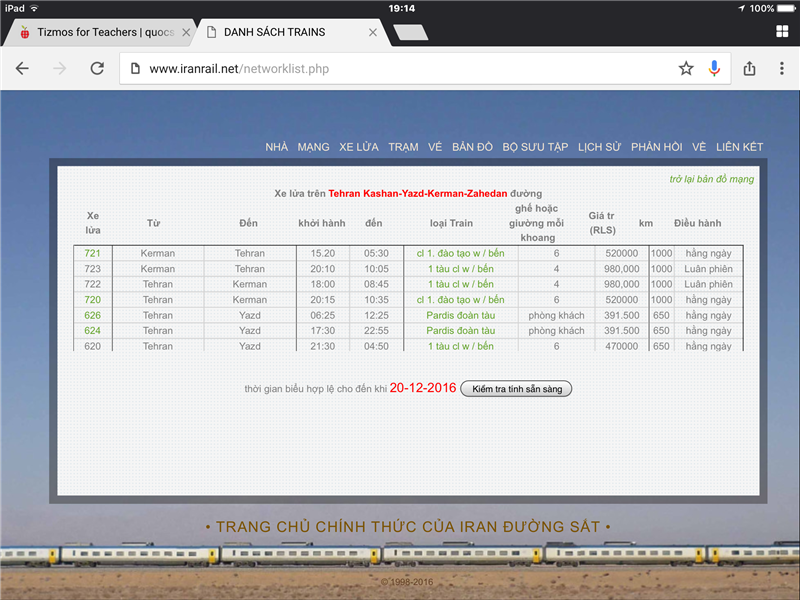Click train type link in row 720

pyautogui.click(x=460, y=299)
